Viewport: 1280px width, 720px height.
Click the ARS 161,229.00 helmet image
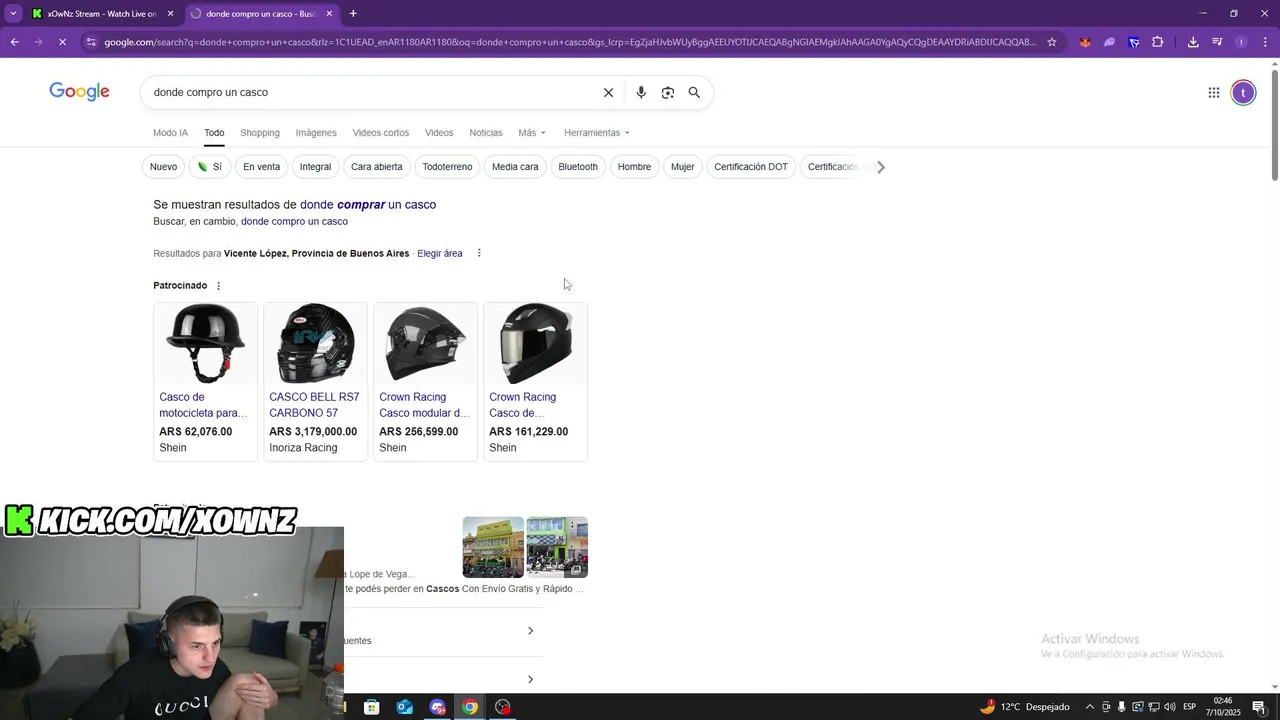click(x=536, y=344)
